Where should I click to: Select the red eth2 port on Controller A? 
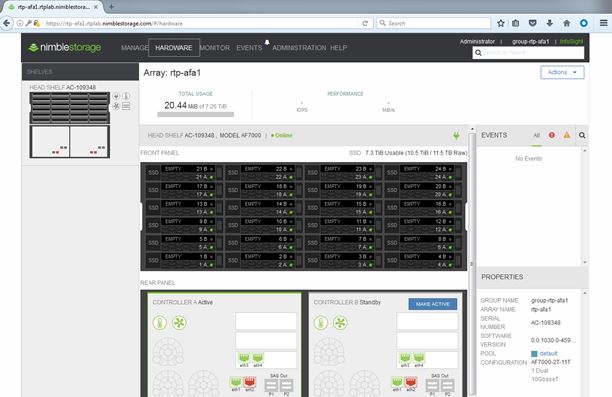pyautogui.click(x=250, y=384)
